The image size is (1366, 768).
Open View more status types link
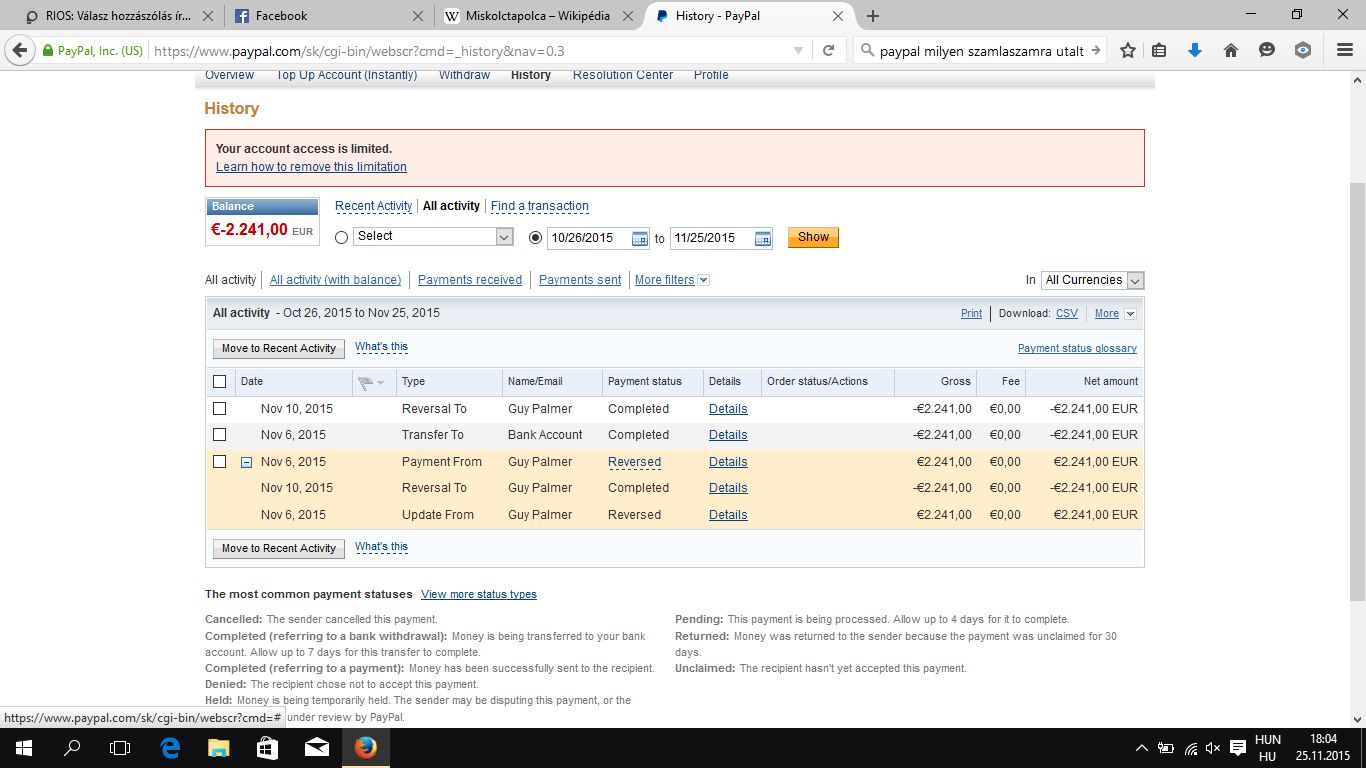pos(479,594)
